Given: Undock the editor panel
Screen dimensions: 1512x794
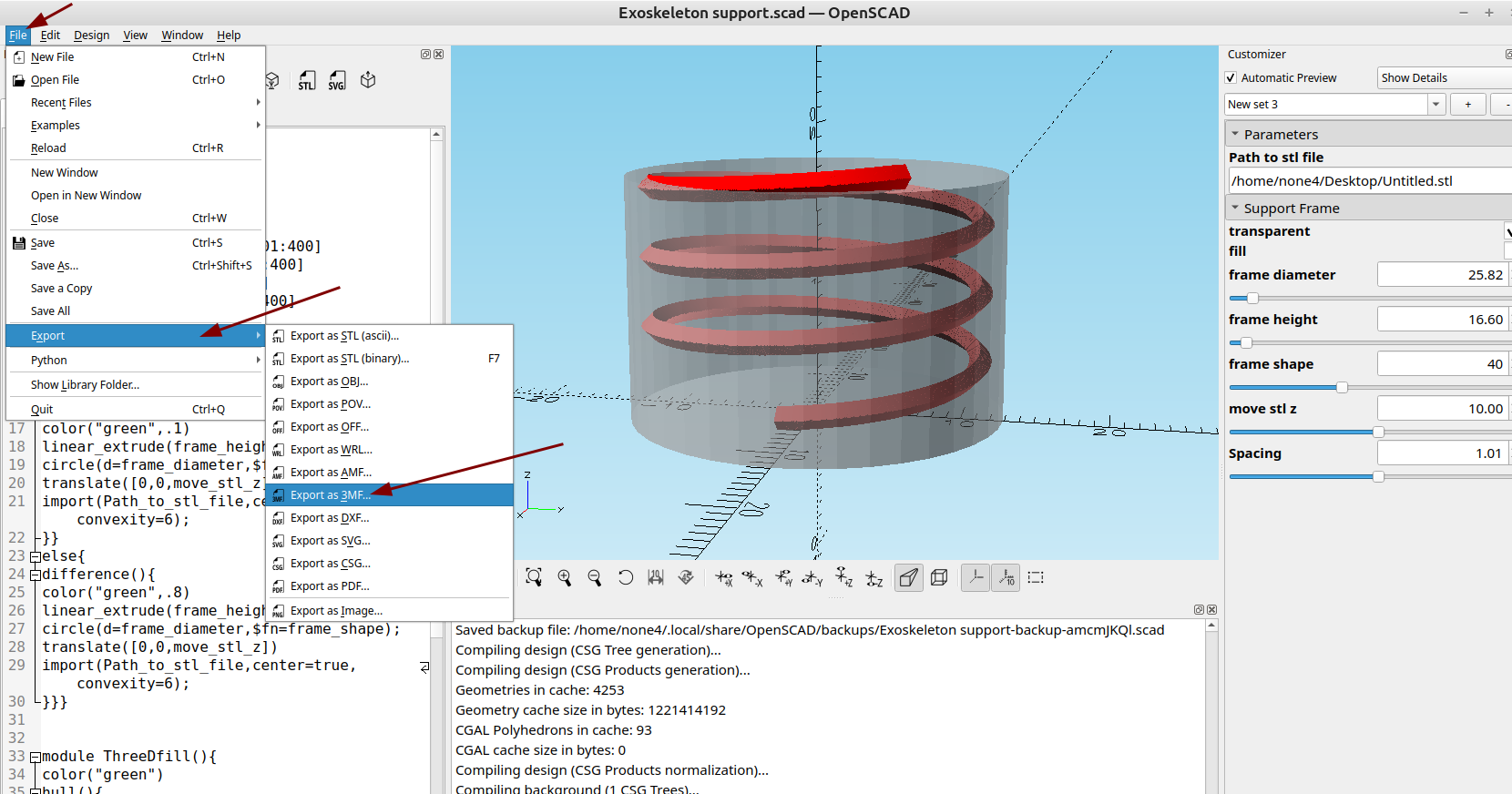Looking at the screenshot, I should click(x=425, y=55).
